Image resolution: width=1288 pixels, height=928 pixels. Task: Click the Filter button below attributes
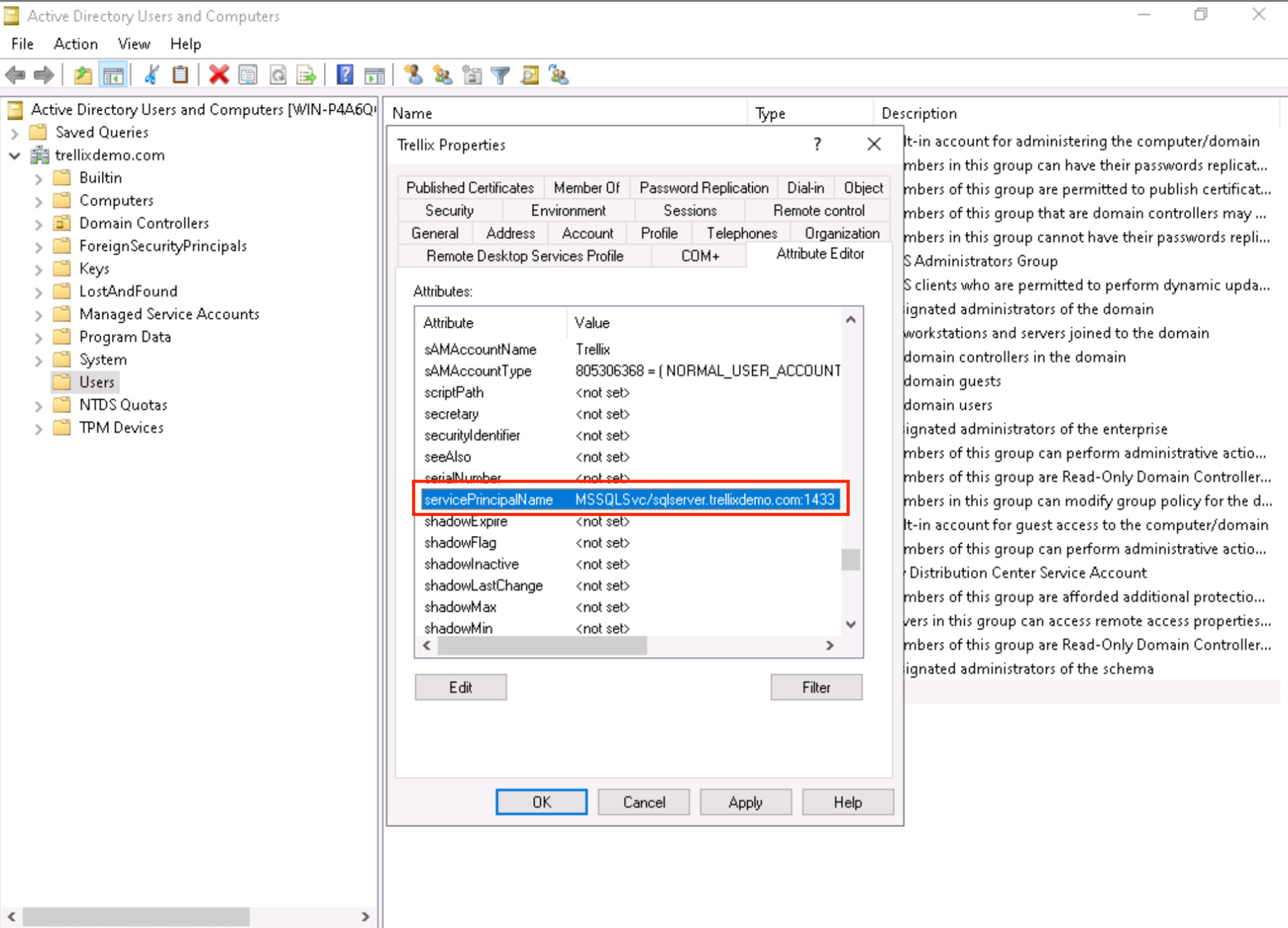816,687
